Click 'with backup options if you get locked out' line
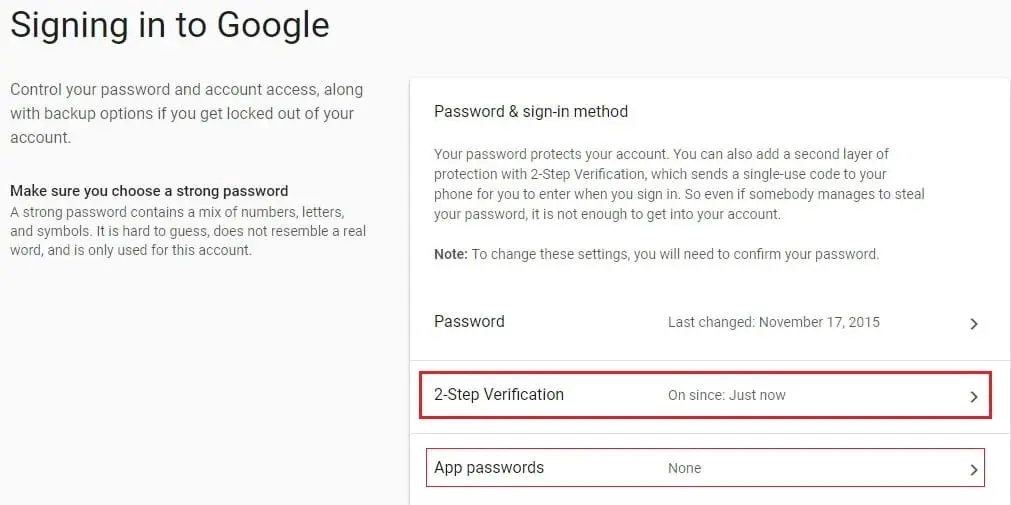The image size is (1011, 505). pyautogui.click(x=182, y=114)
